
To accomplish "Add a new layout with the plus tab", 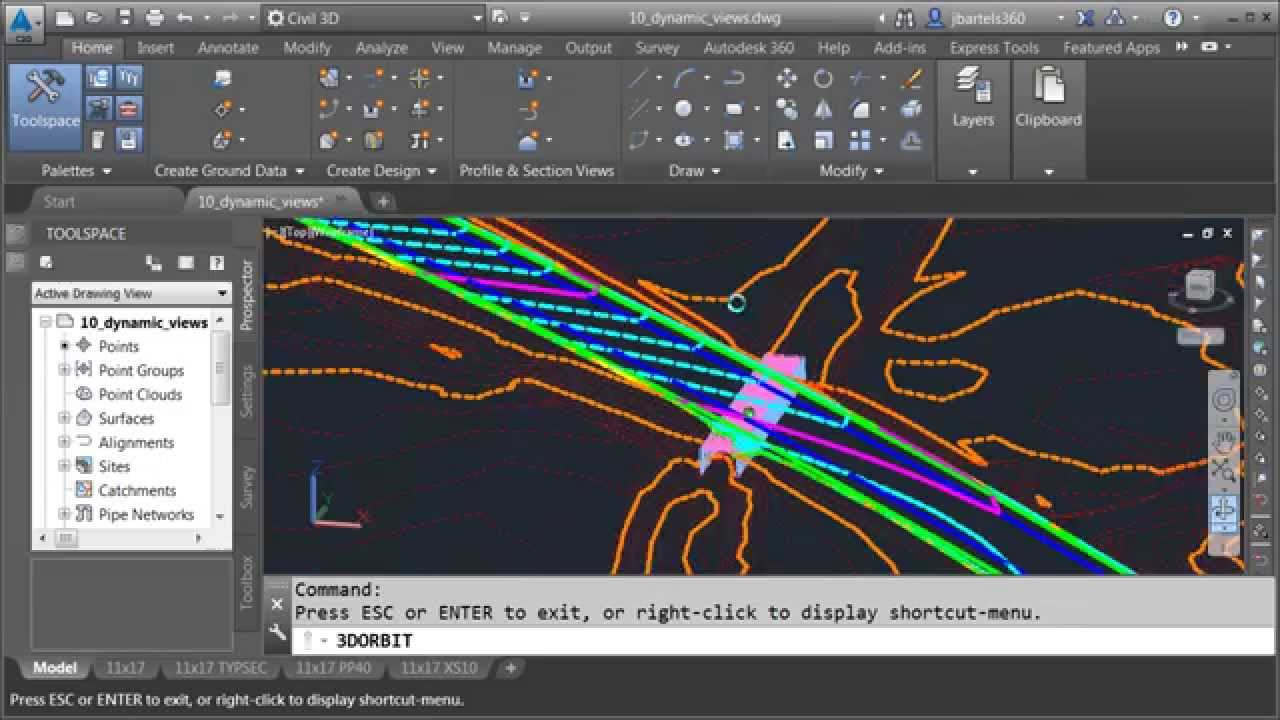I will click(510, 668).
